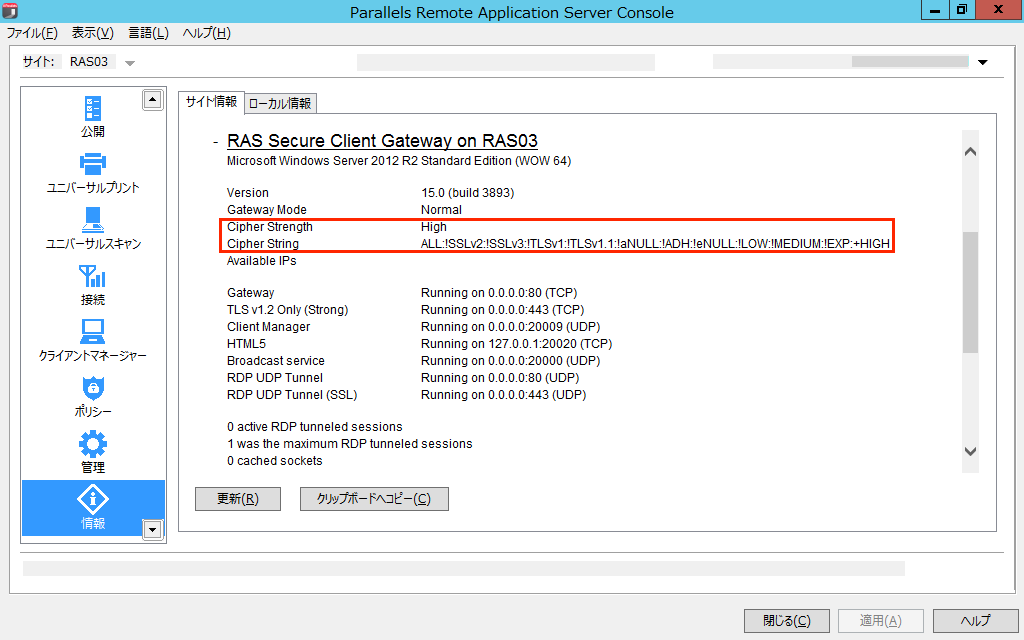1024x640 pixels.
Task: Open the 公開 (Publishing) category icon
Action: click(93, 108)
